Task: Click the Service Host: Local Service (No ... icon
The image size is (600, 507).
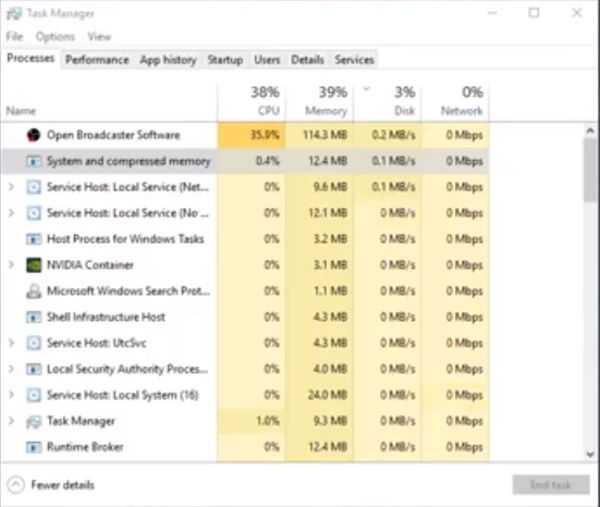Action: pyautogui.click(x=33, y=213)
